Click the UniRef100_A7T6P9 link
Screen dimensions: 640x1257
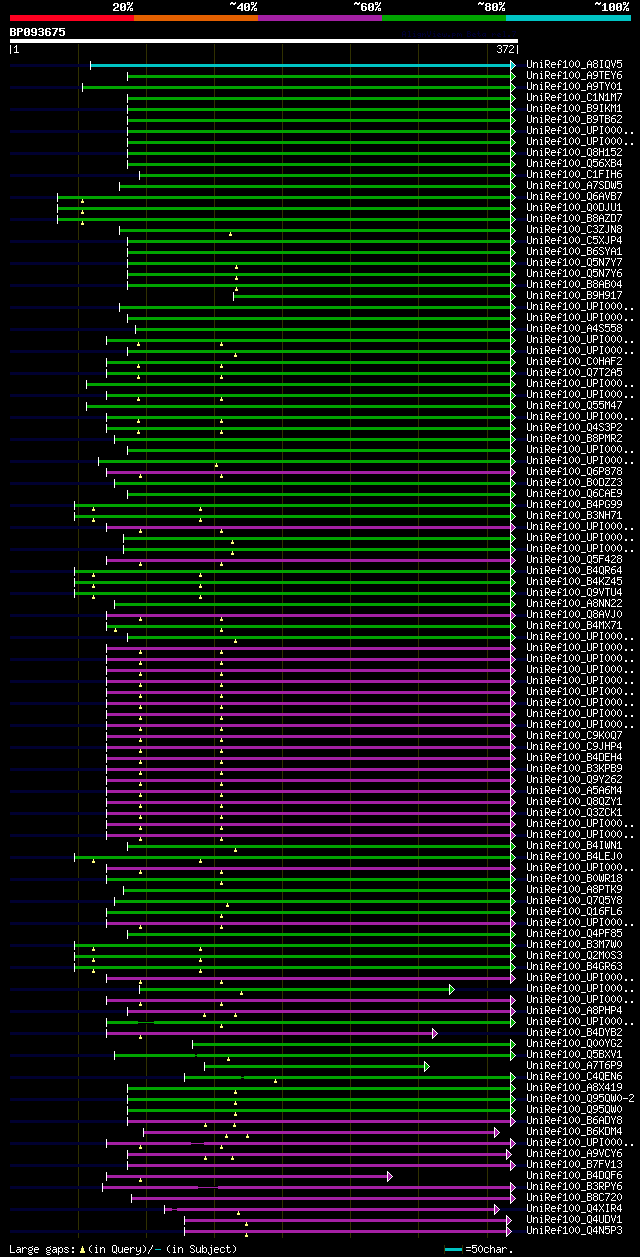(574, 1065)
